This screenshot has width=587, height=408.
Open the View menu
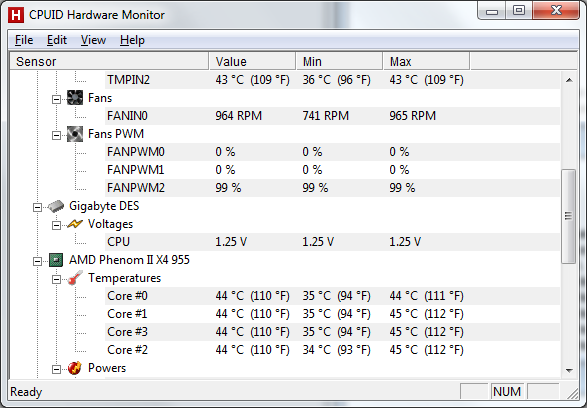pyautogui.click(x=93, y=40)
